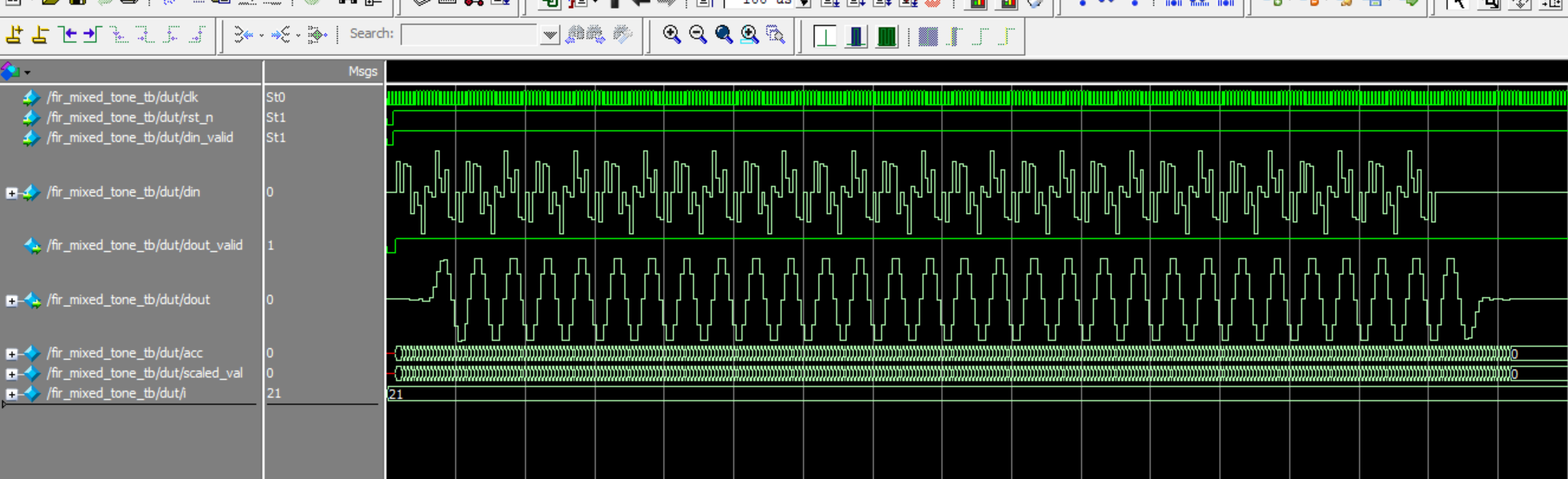Click the search-backward binoculars icon

(x=575, y=34)
